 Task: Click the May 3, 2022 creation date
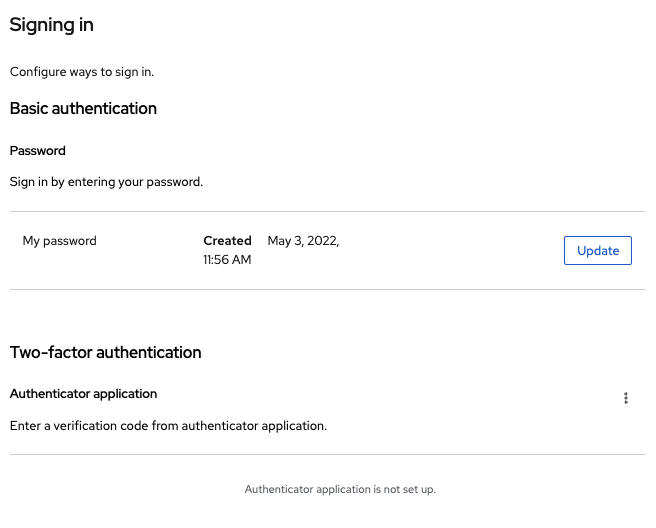pyautogui.click(x=303, y=241)
